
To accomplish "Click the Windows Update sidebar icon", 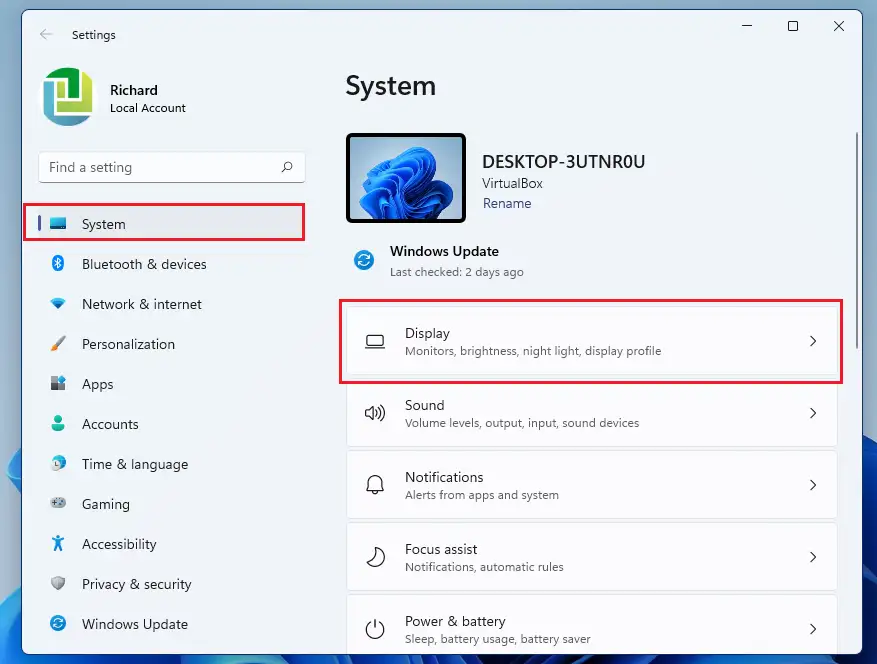I will (x=58, y=623).
